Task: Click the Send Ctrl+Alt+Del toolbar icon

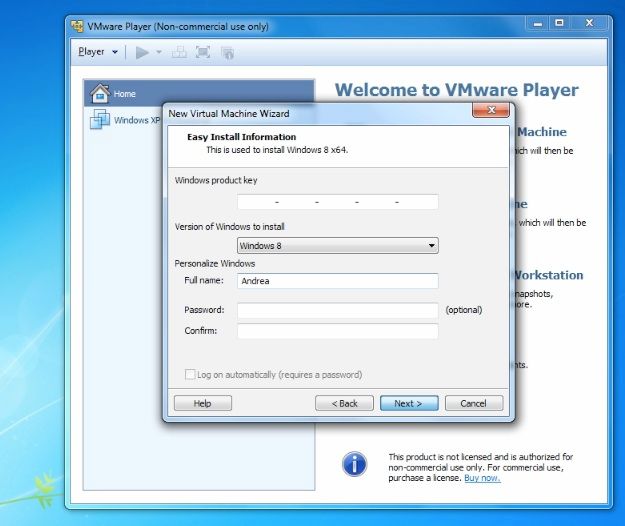Action: click(179, 52)
